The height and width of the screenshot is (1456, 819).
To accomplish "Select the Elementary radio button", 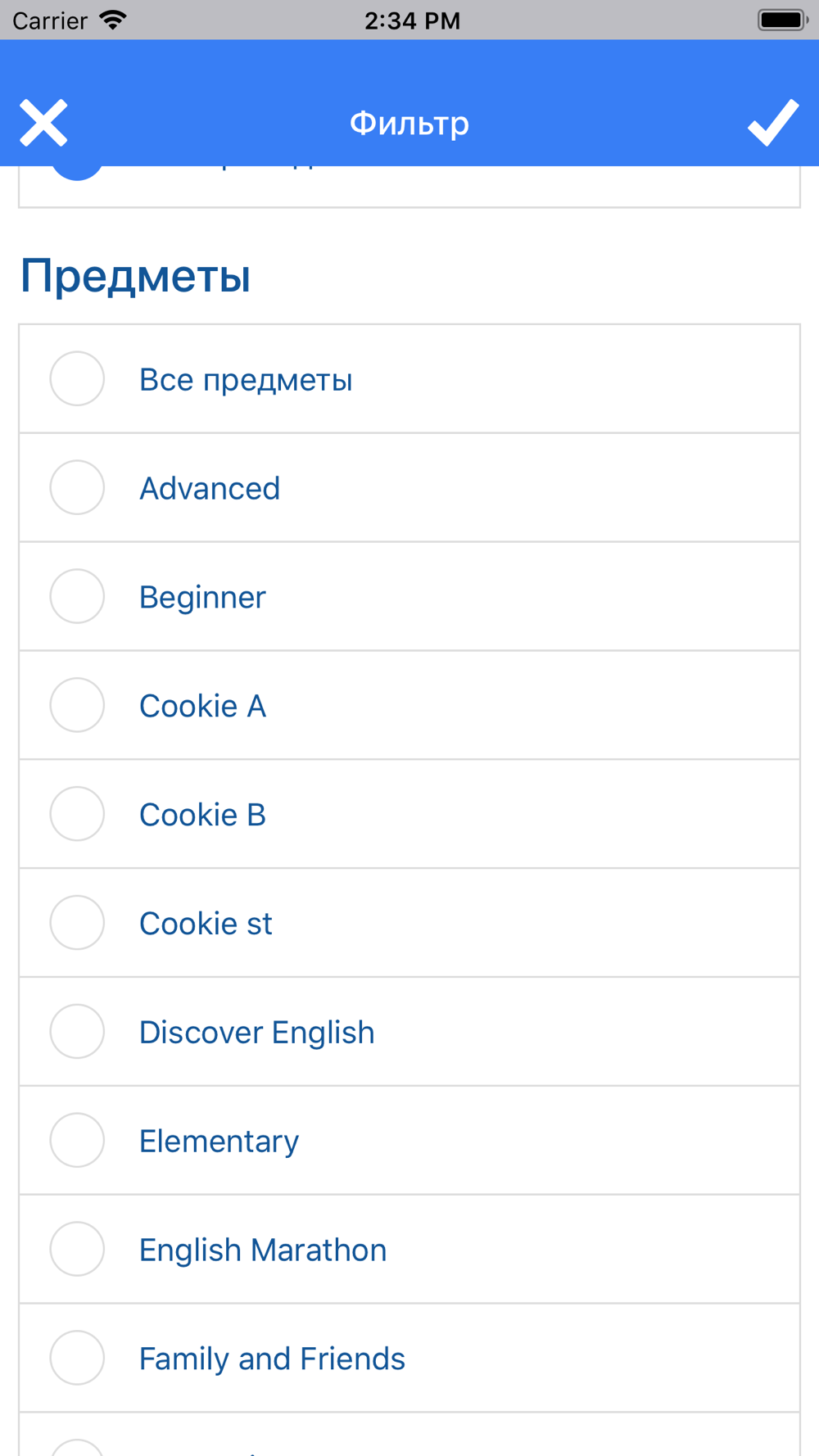I will coord(77,1141).
